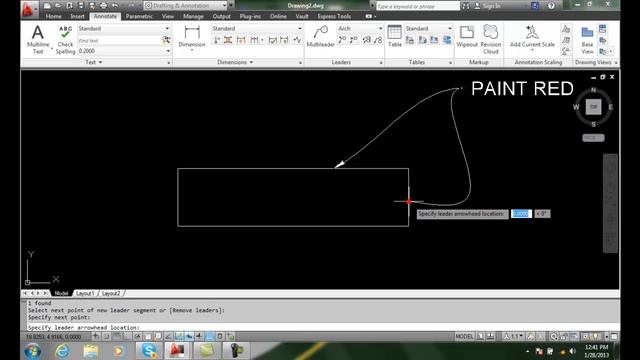Click the dynamic input value field near cursor

(x=521, y=214)
